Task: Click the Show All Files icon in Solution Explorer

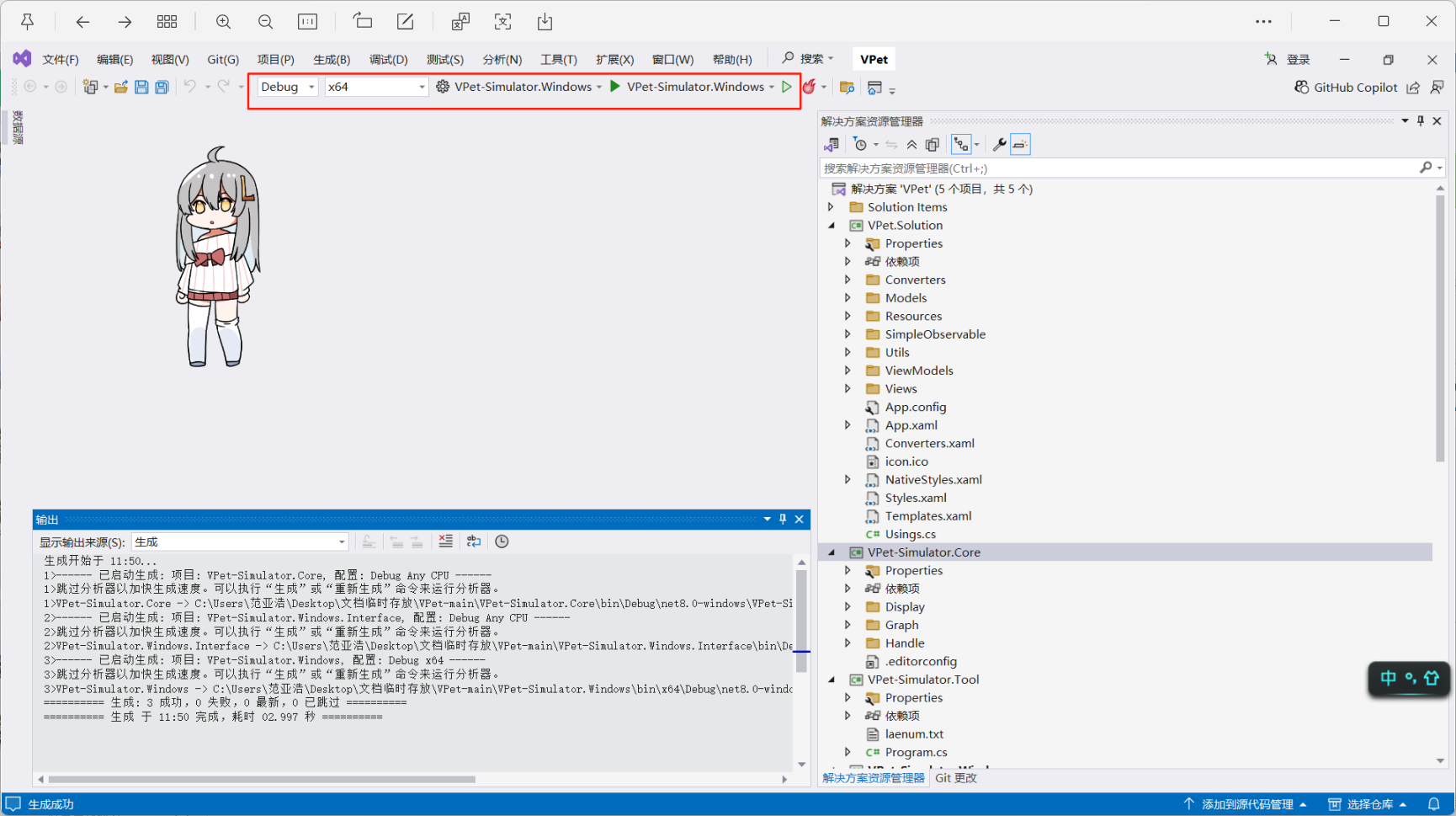Action: tap(933, 145)
